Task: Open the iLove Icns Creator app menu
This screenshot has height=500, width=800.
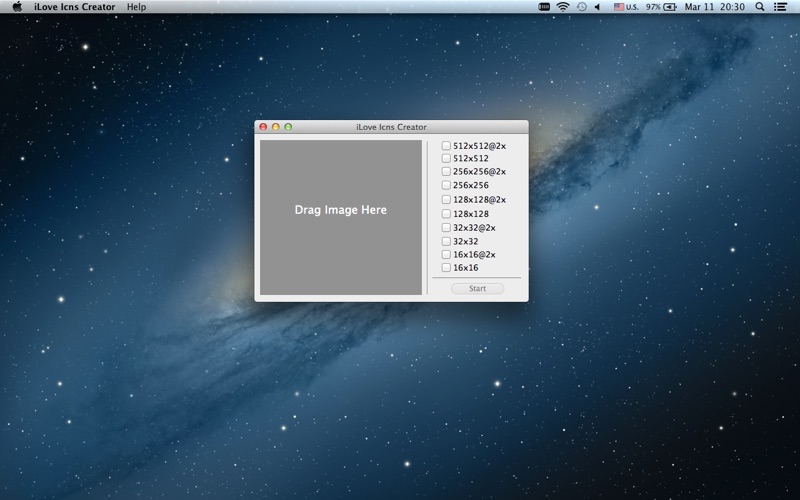Action: (x=74, y=7)
